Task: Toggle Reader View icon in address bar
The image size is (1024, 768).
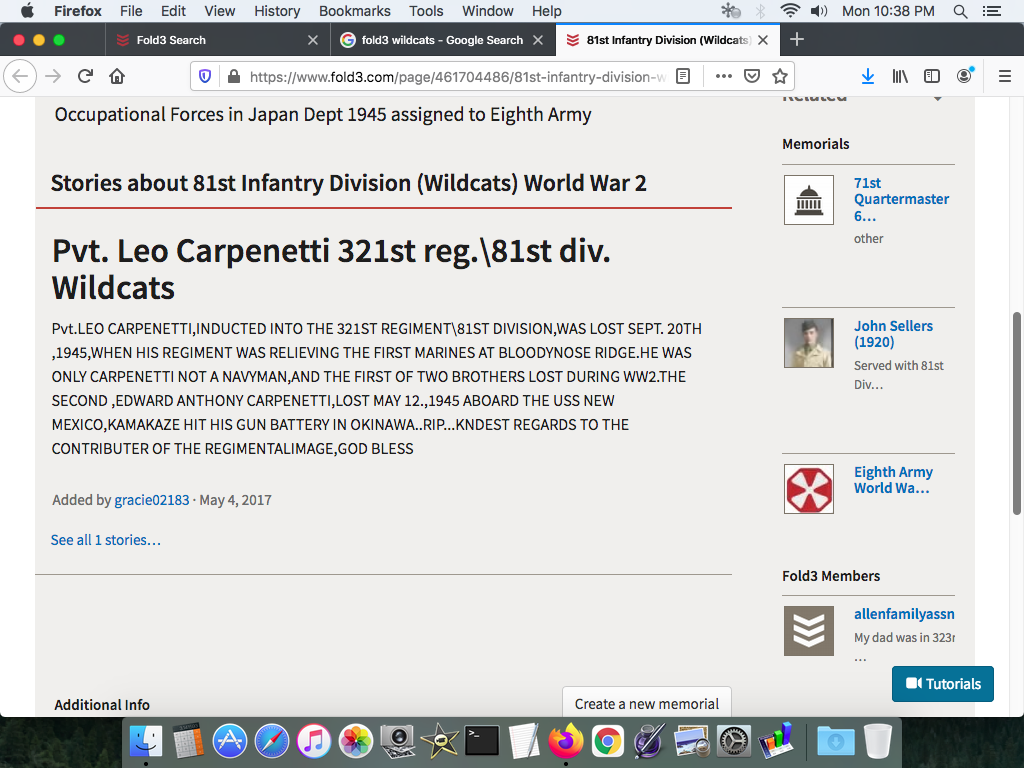Action: pos(683,76)
